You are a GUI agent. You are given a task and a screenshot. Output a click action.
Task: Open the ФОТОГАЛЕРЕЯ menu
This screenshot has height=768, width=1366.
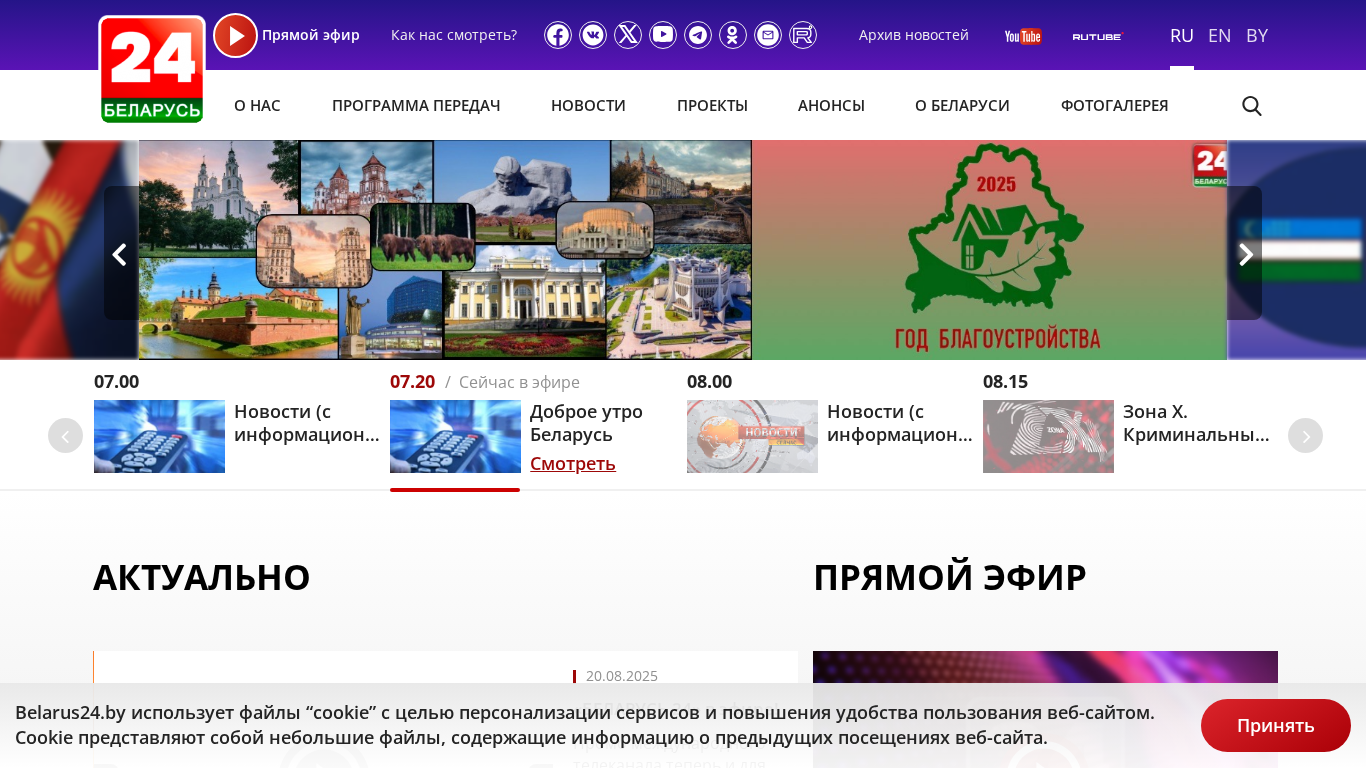1114,106
